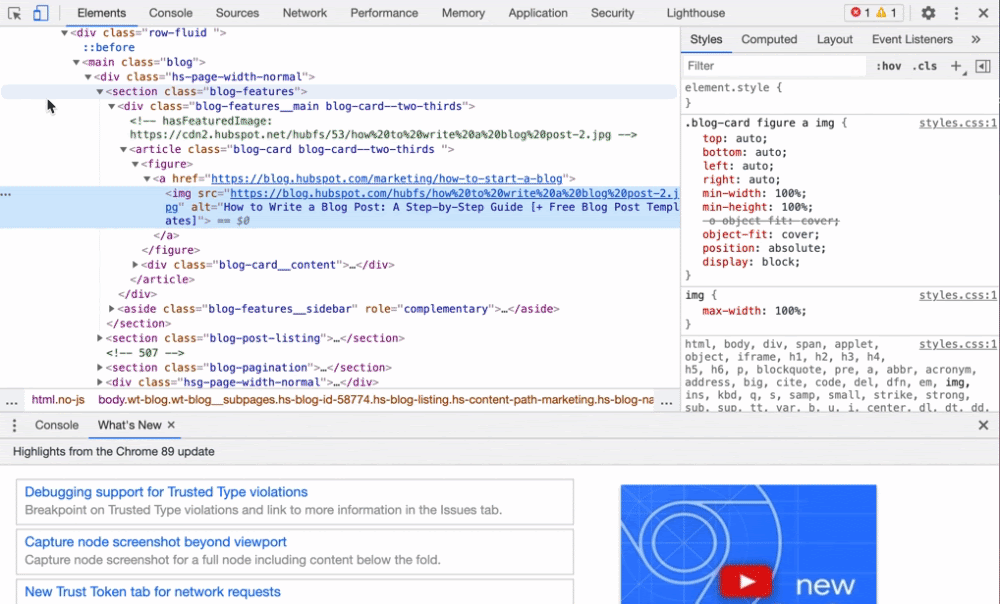Switch to the Network panel
Image resolution: width=1000 pixels, height=604 pixels.
tap(304, 13)
